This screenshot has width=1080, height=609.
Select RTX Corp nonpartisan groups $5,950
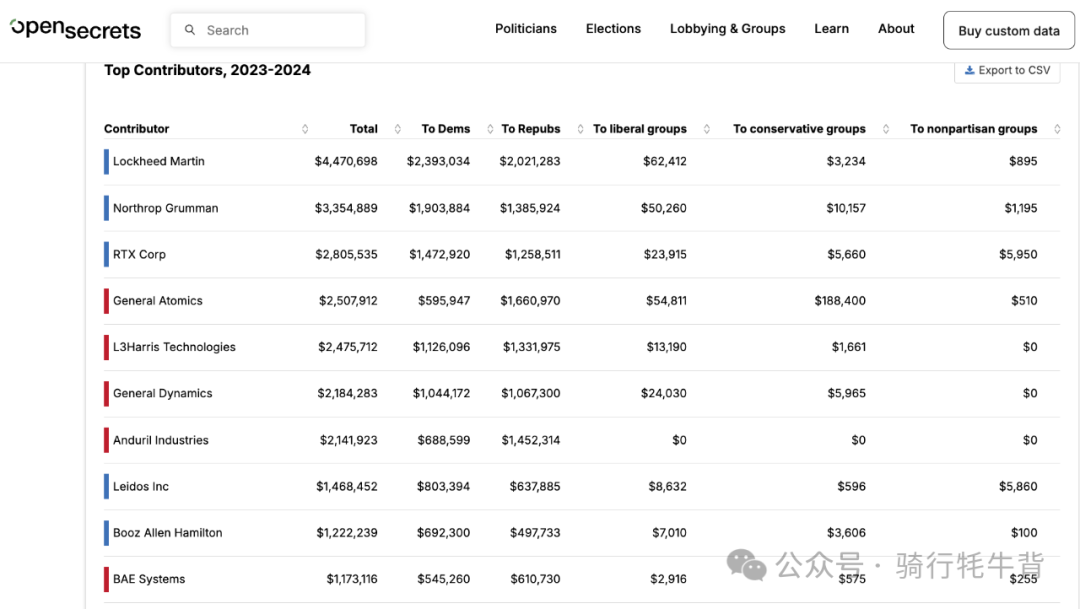click(1018, 254)
